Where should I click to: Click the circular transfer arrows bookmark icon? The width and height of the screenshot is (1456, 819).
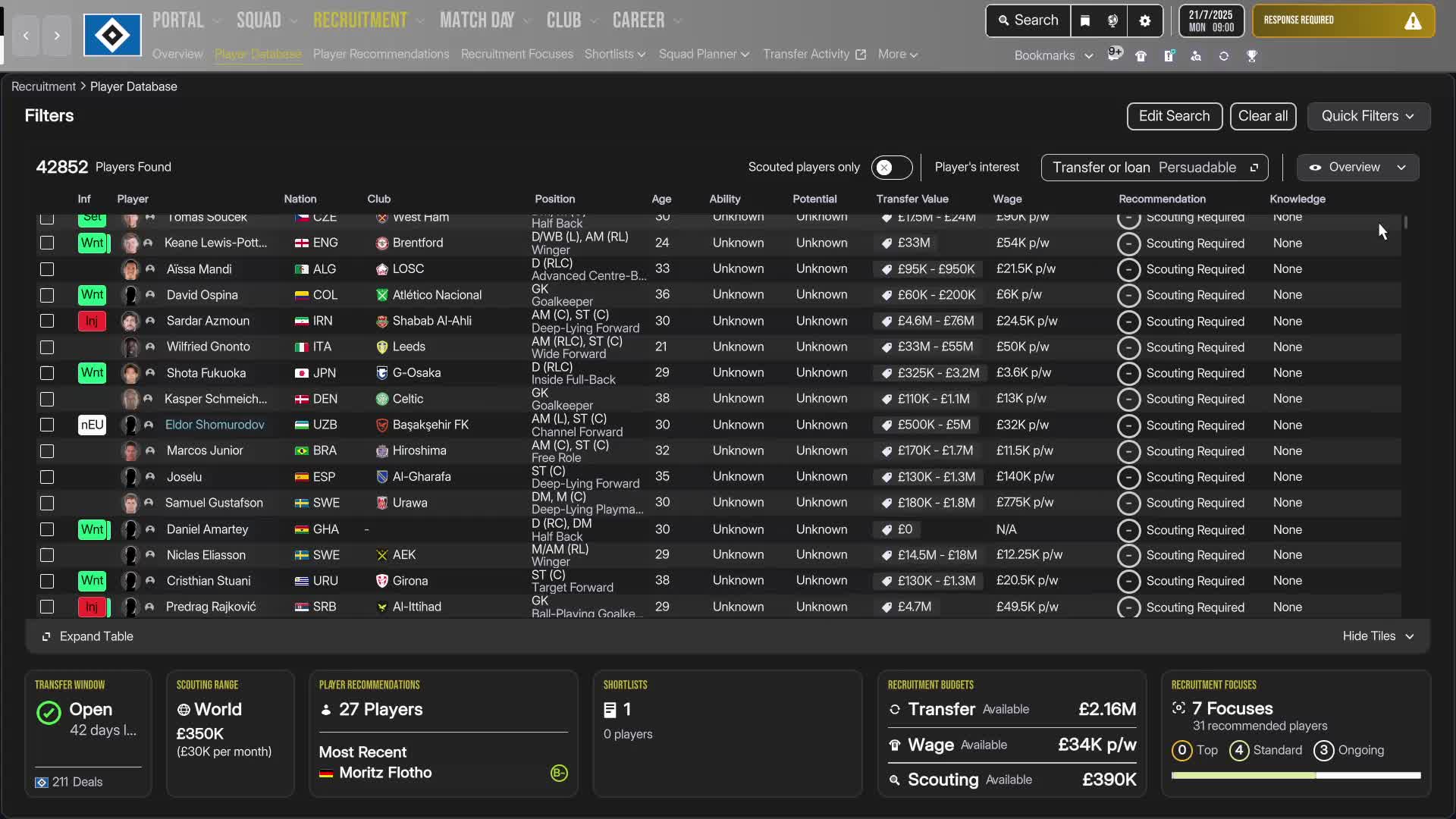tap(1224, 56)
